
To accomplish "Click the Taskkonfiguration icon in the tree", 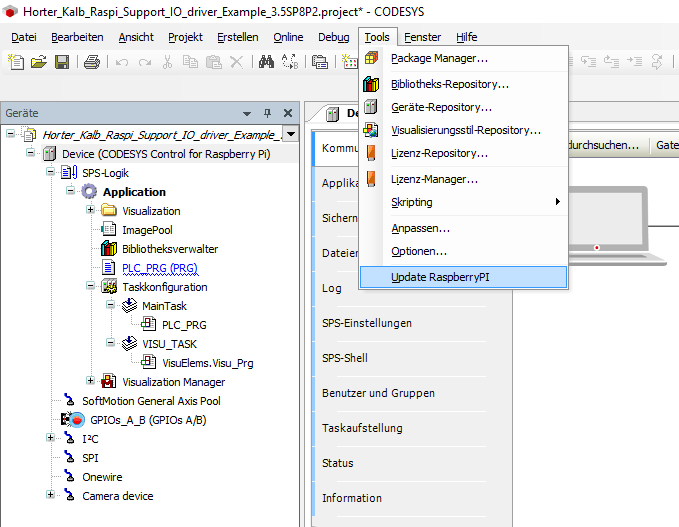I will (x=109, y=286).
